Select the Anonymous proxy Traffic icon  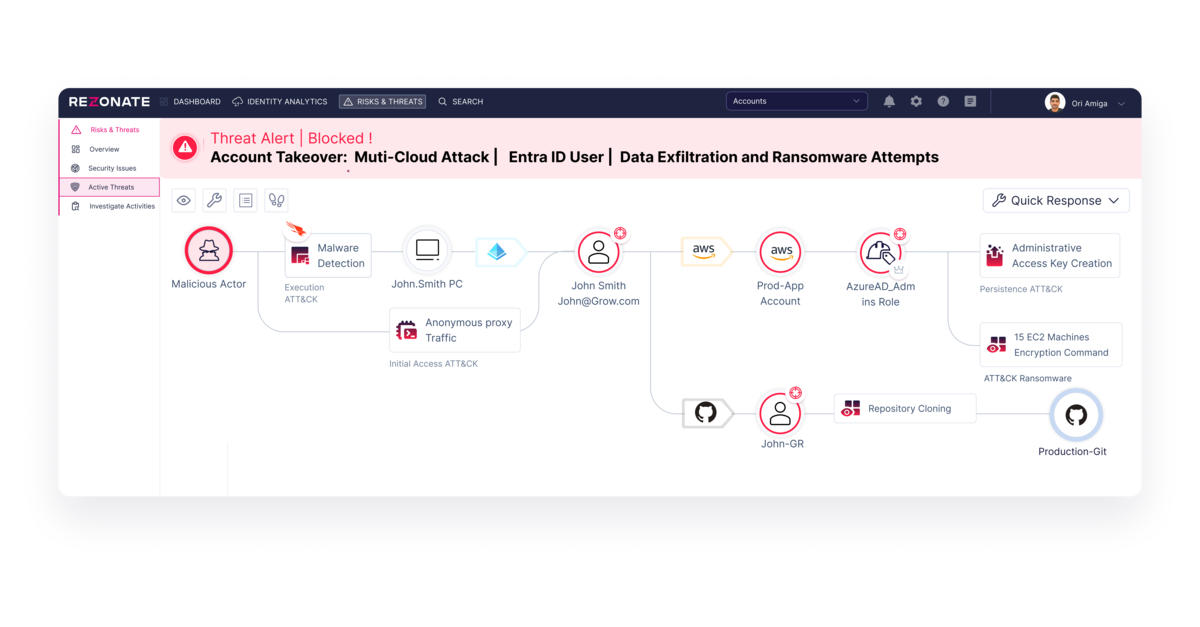(407, 330)
